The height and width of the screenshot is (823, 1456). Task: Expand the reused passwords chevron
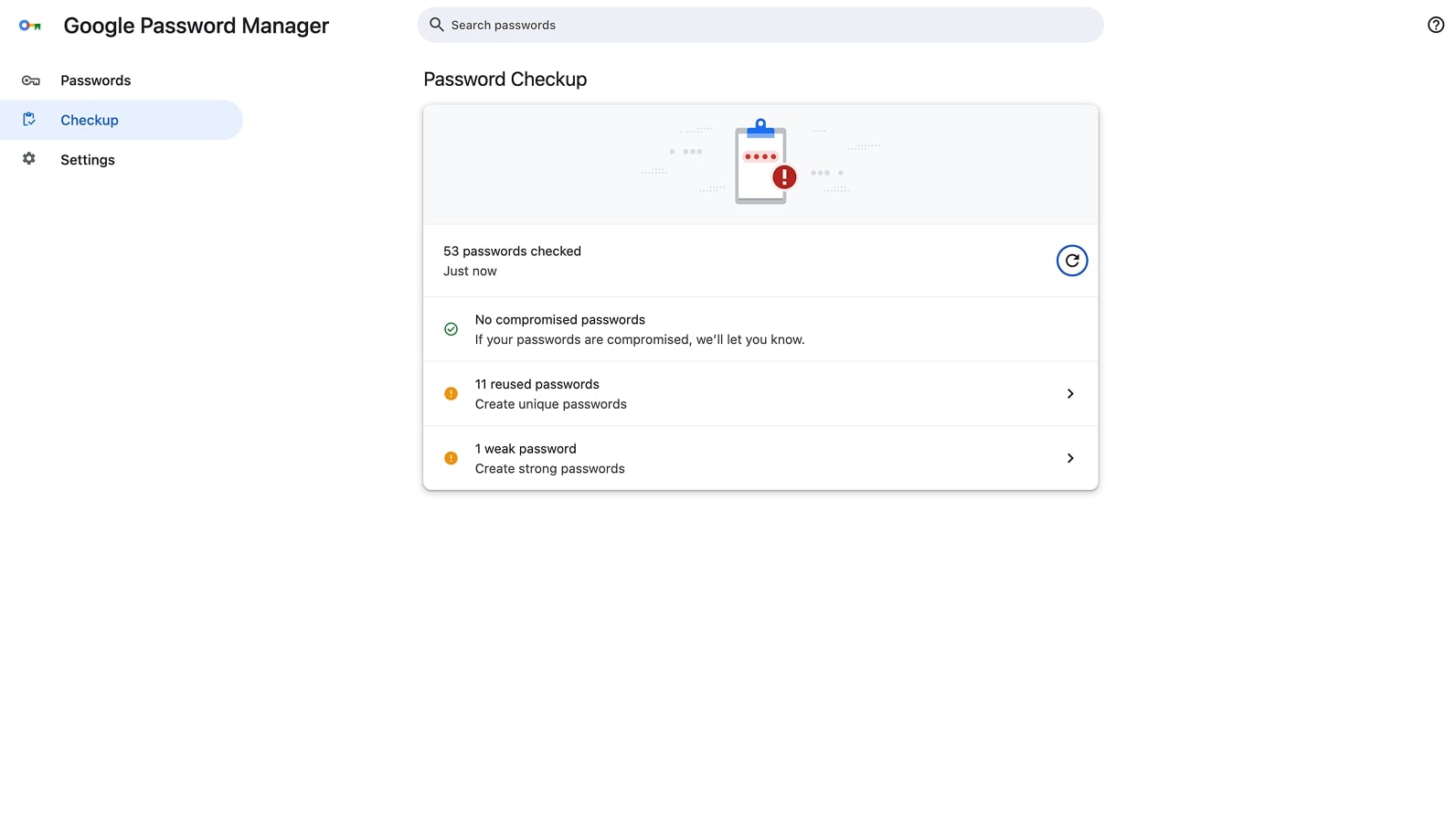click(1070, 394)
